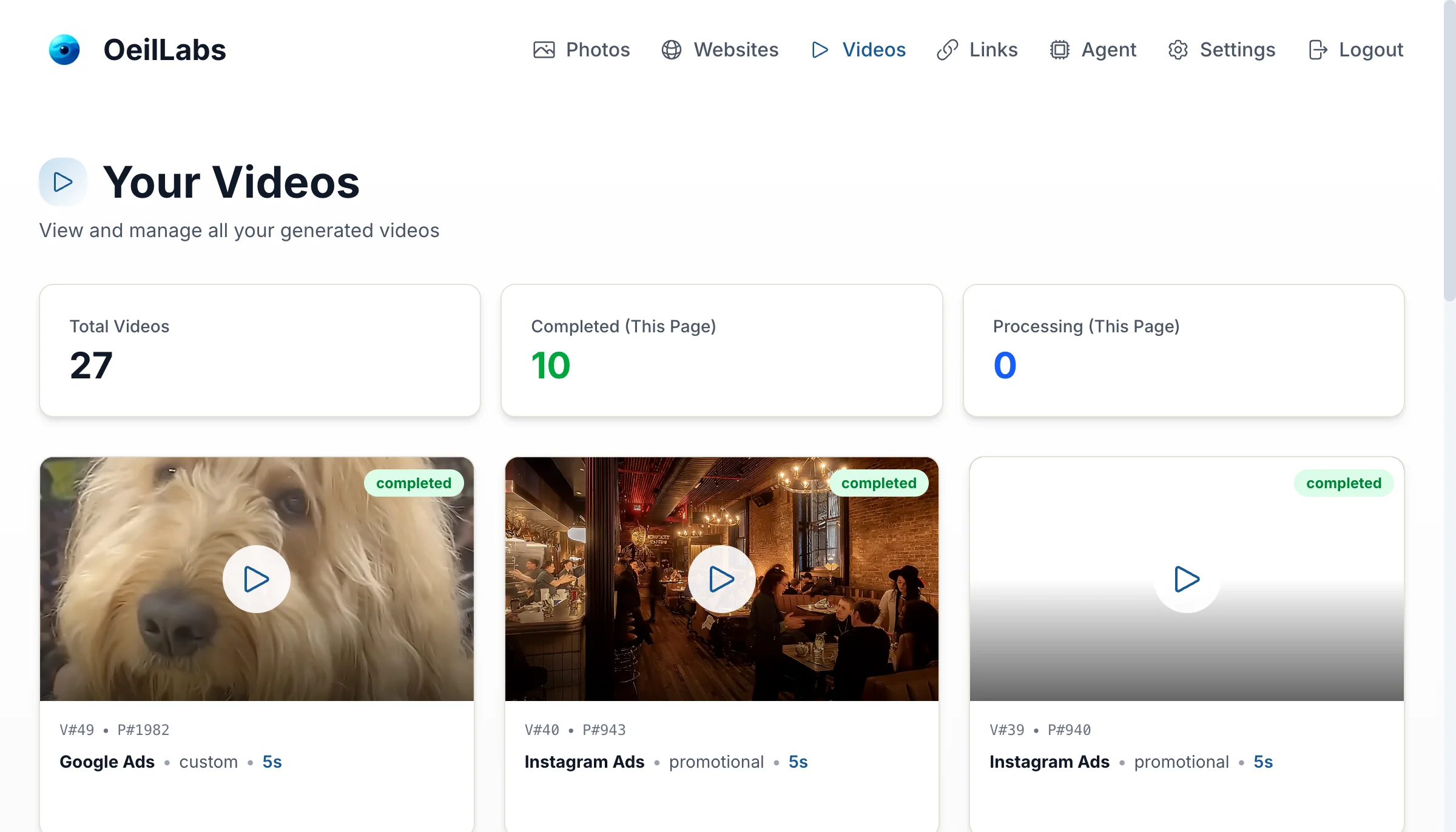This screenshot has width=1456, height=832.
Task: Click the completed badge on video V#39
Action: point(1344,483)
